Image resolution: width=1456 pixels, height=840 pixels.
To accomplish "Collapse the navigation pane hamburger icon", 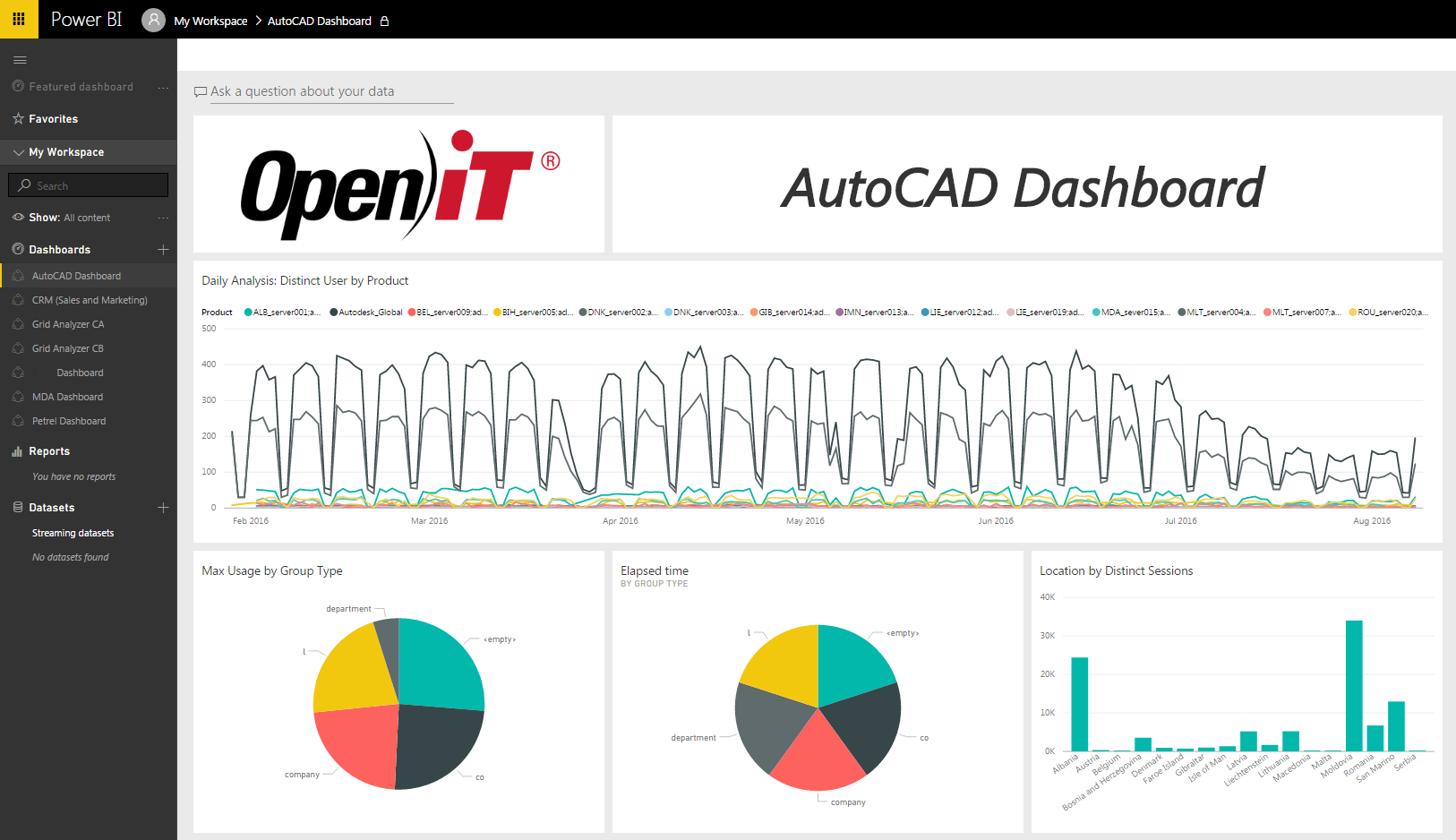I will click(x=20, y=60).
